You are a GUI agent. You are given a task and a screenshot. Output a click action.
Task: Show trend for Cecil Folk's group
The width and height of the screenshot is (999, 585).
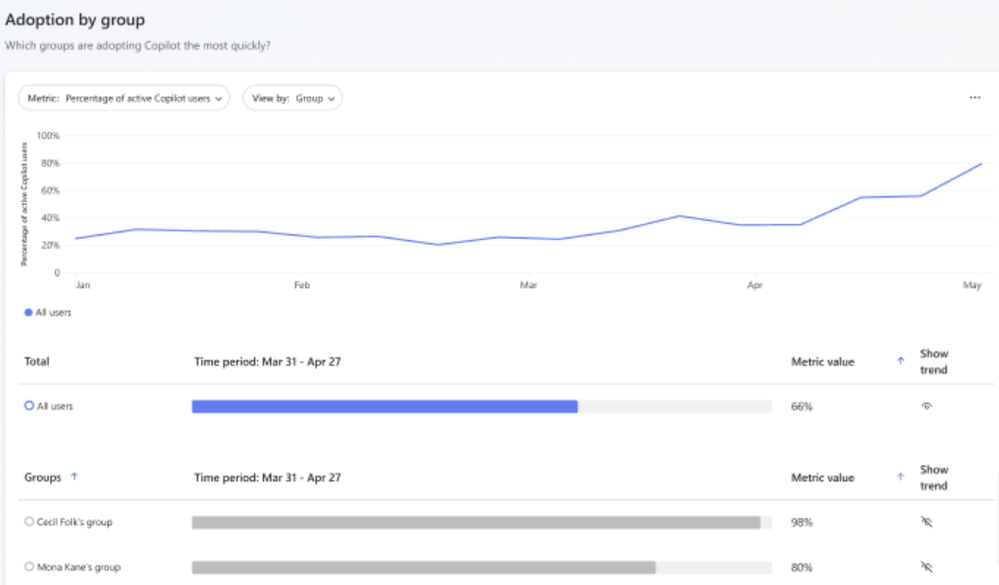(x=927, y=522)
